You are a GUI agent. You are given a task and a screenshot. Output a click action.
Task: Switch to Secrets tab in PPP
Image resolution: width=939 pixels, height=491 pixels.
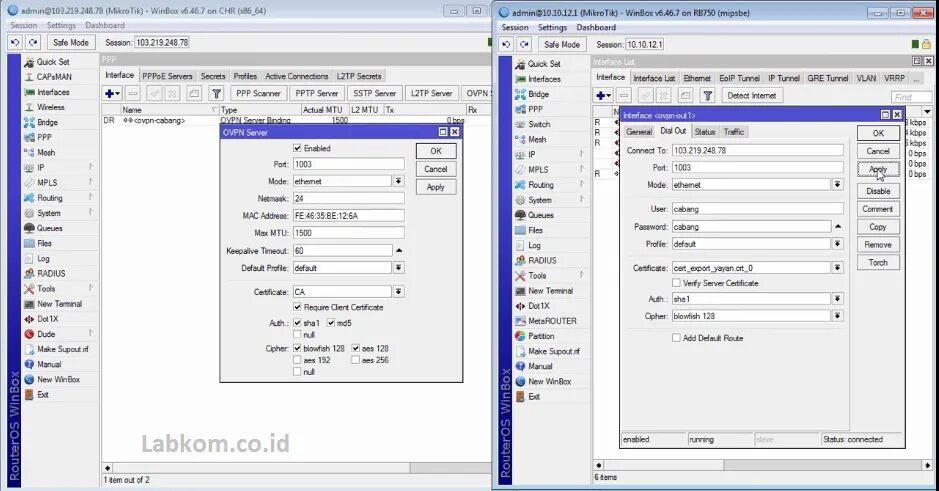(213, 76)
